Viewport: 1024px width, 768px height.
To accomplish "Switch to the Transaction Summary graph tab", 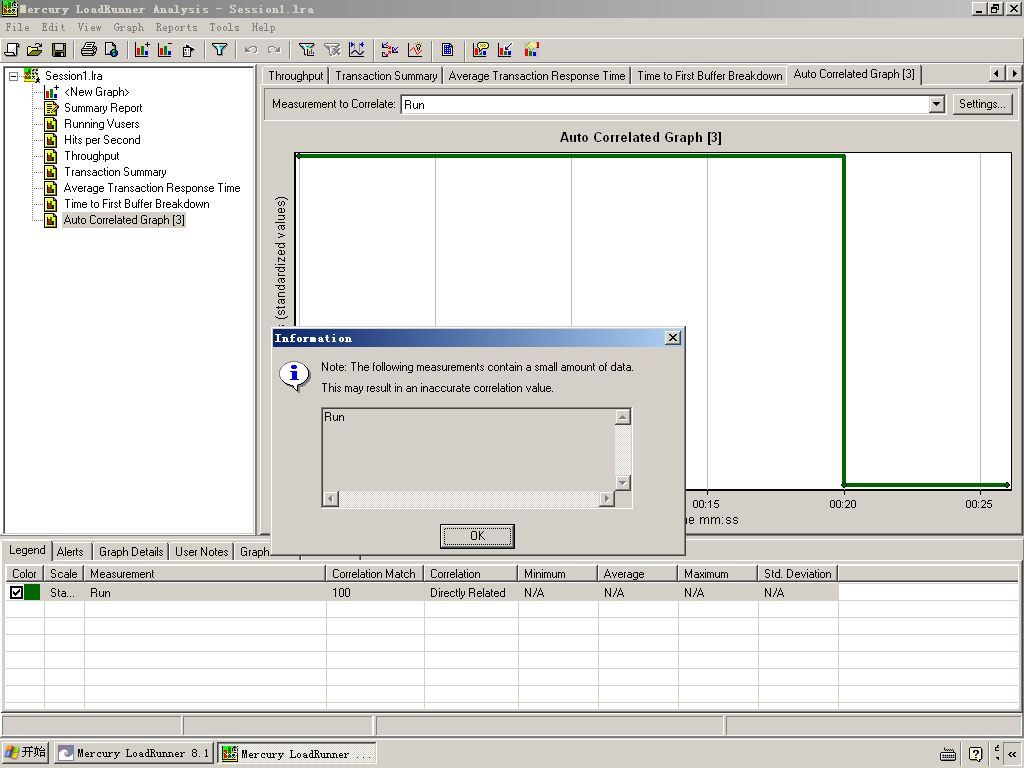I will (386, 76).
